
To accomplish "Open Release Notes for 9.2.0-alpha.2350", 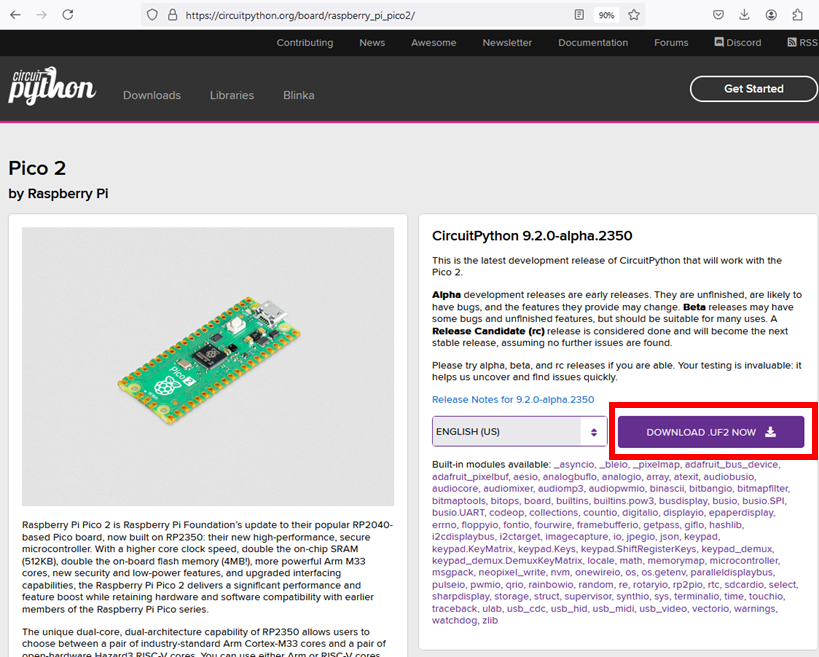I will 513,400.
